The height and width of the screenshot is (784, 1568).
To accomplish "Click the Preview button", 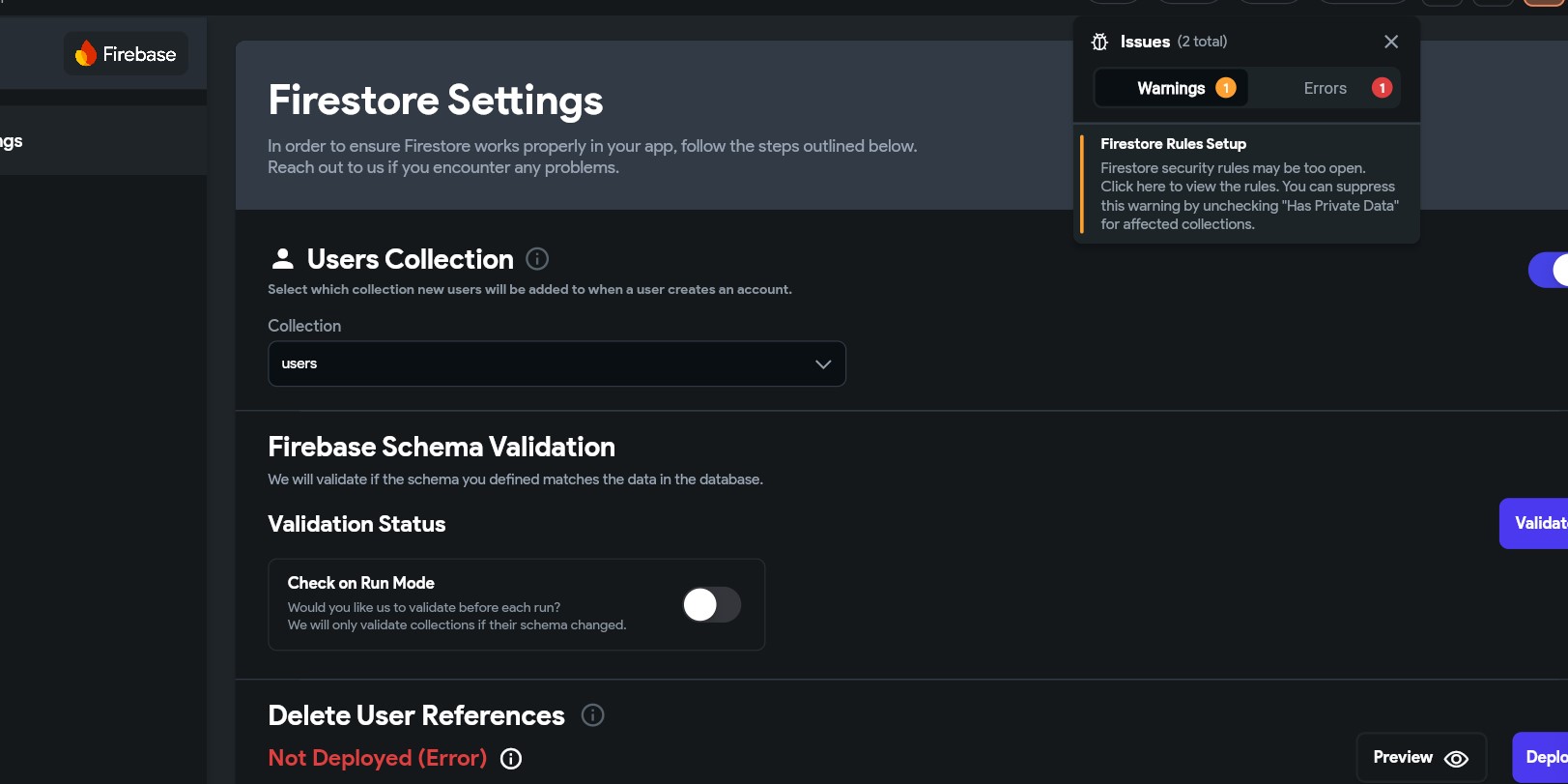I will [1421, 758].
